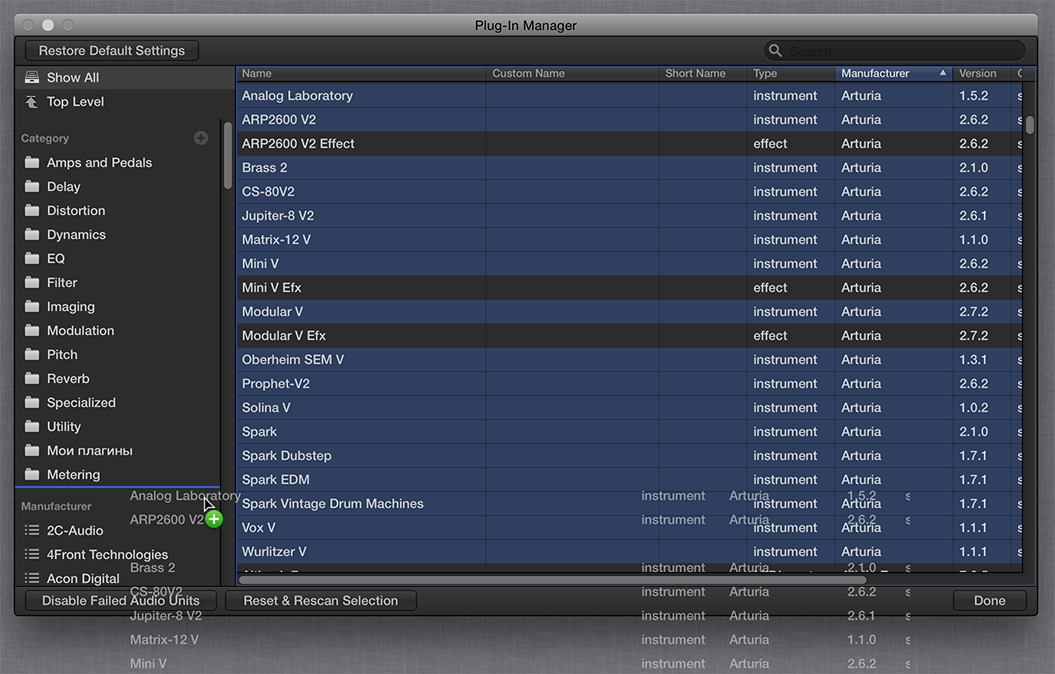Sort by Custom Name column header
This screenshot has height=674, width=1055.
[x=572, y=73]
